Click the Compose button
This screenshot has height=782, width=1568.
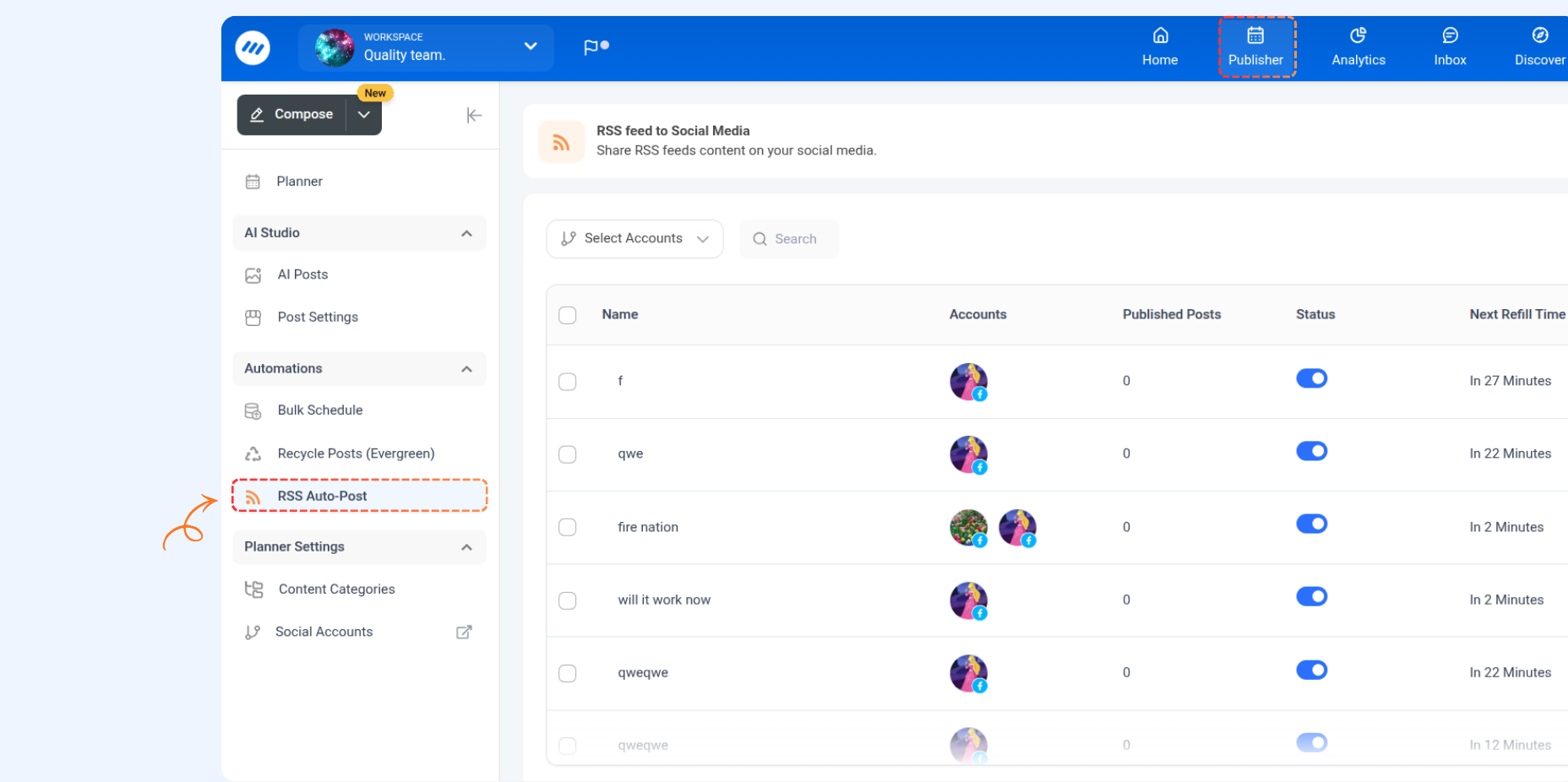[x=292, y=115]
